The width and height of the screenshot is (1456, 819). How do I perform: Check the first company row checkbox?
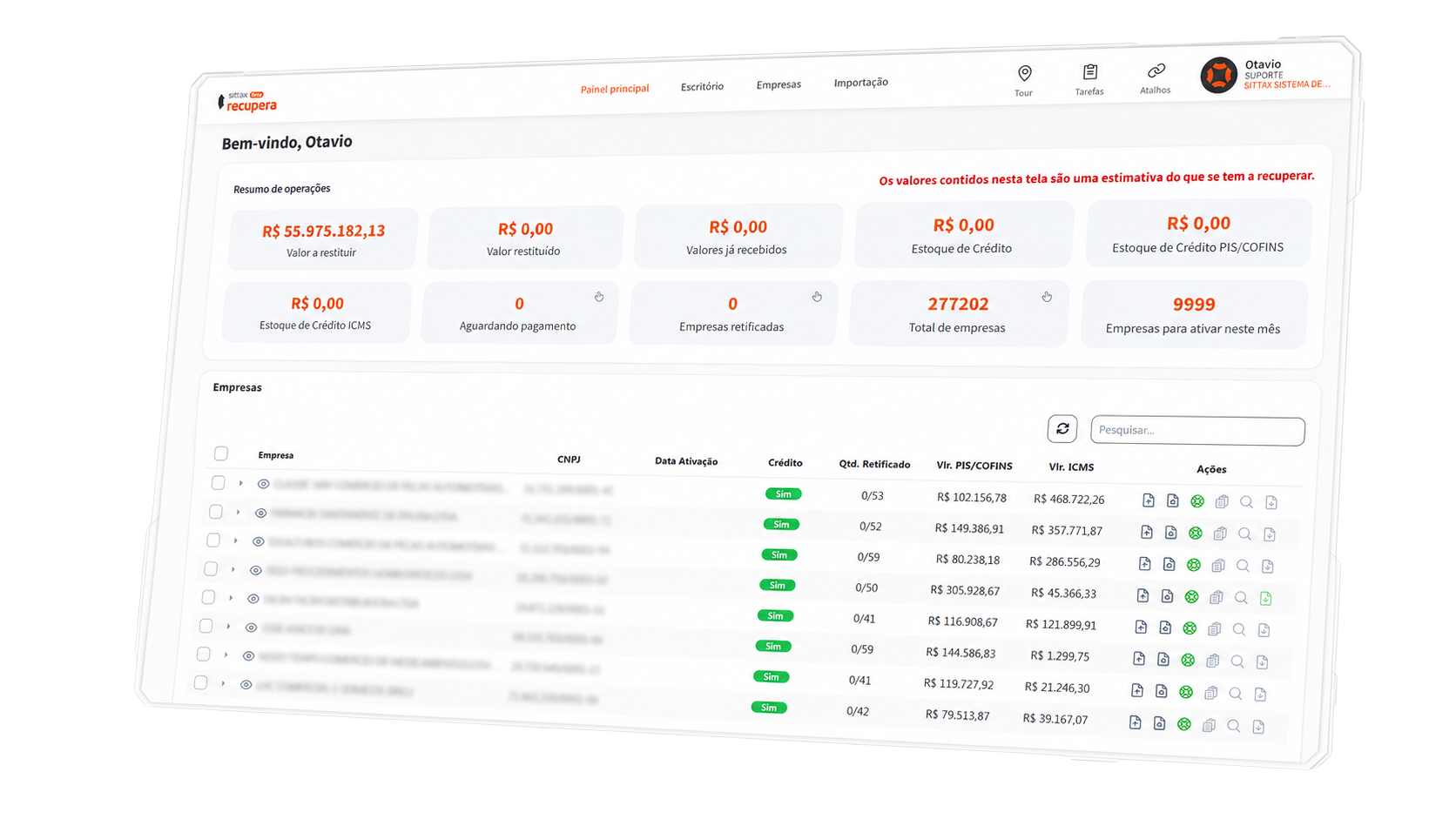pos(219,482)
